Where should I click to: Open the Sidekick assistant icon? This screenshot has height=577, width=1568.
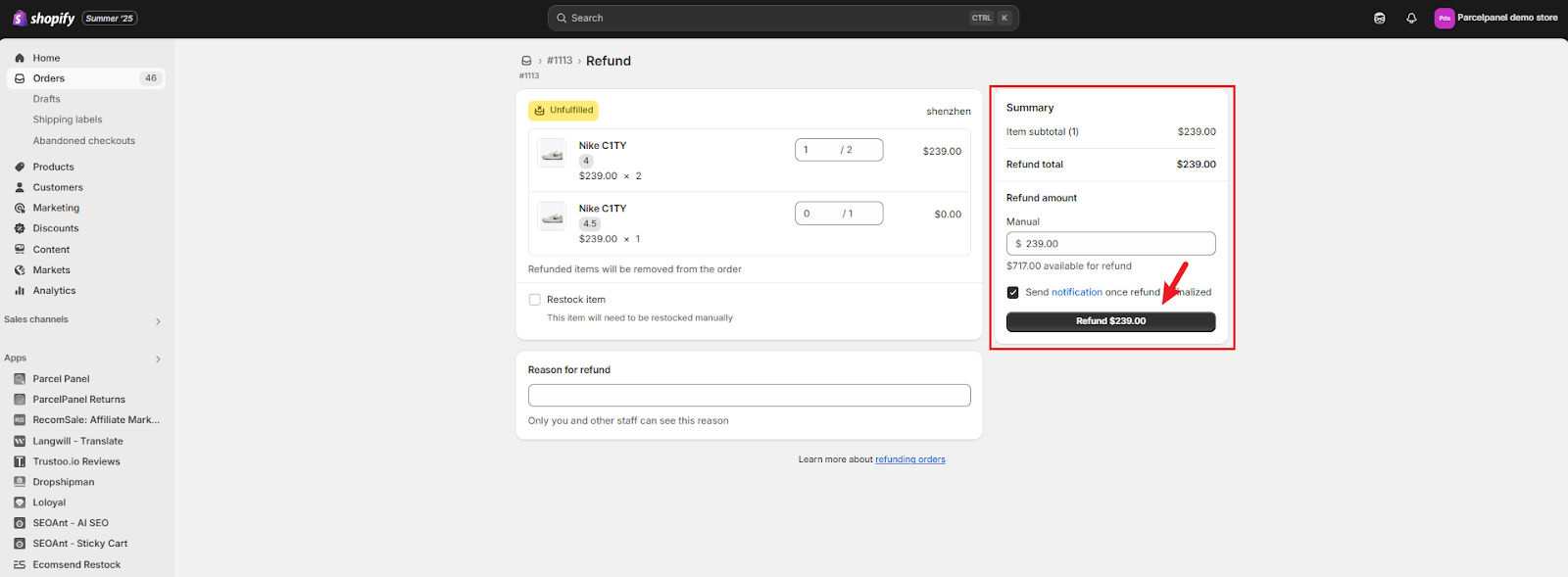pyautogui.click(x=1380, y=18)
